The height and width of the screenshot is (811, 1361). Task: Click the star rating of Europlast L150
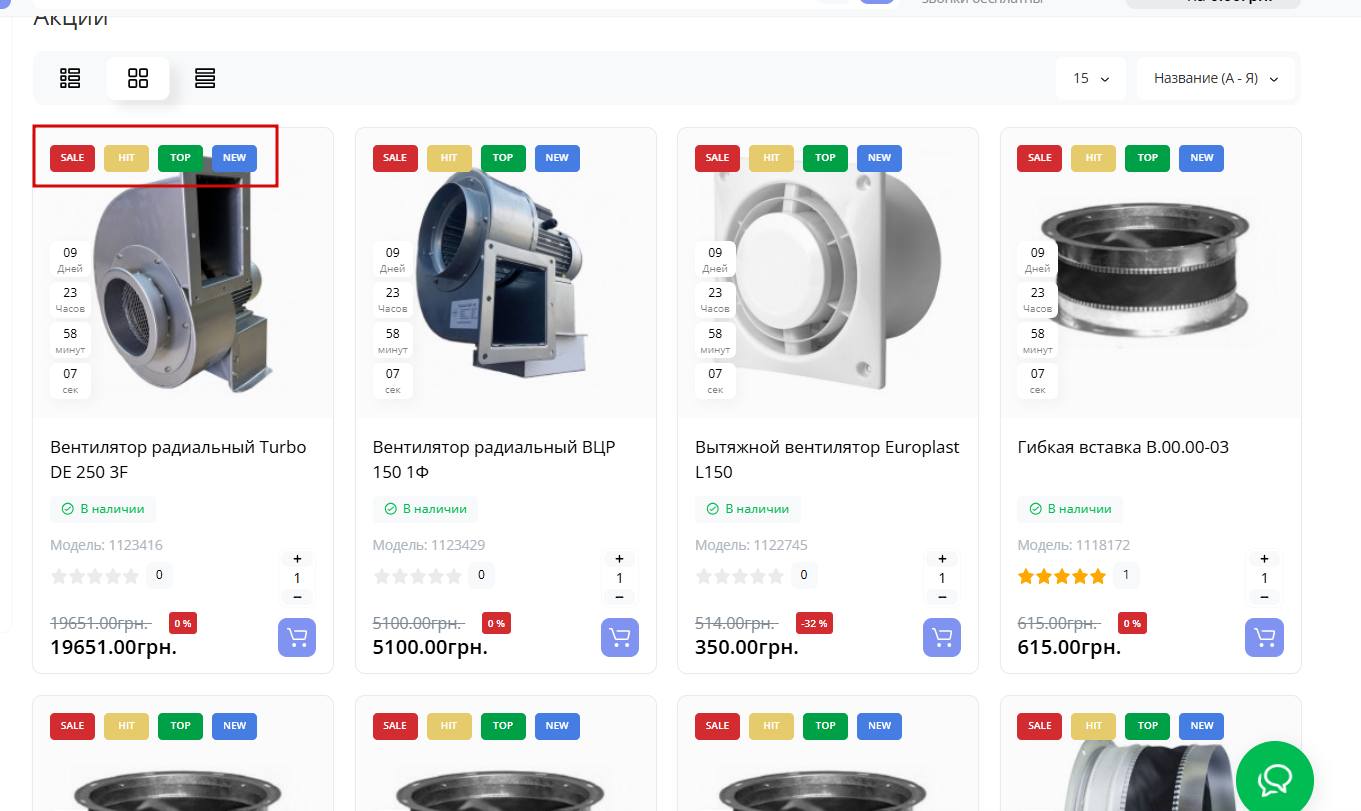740,576
